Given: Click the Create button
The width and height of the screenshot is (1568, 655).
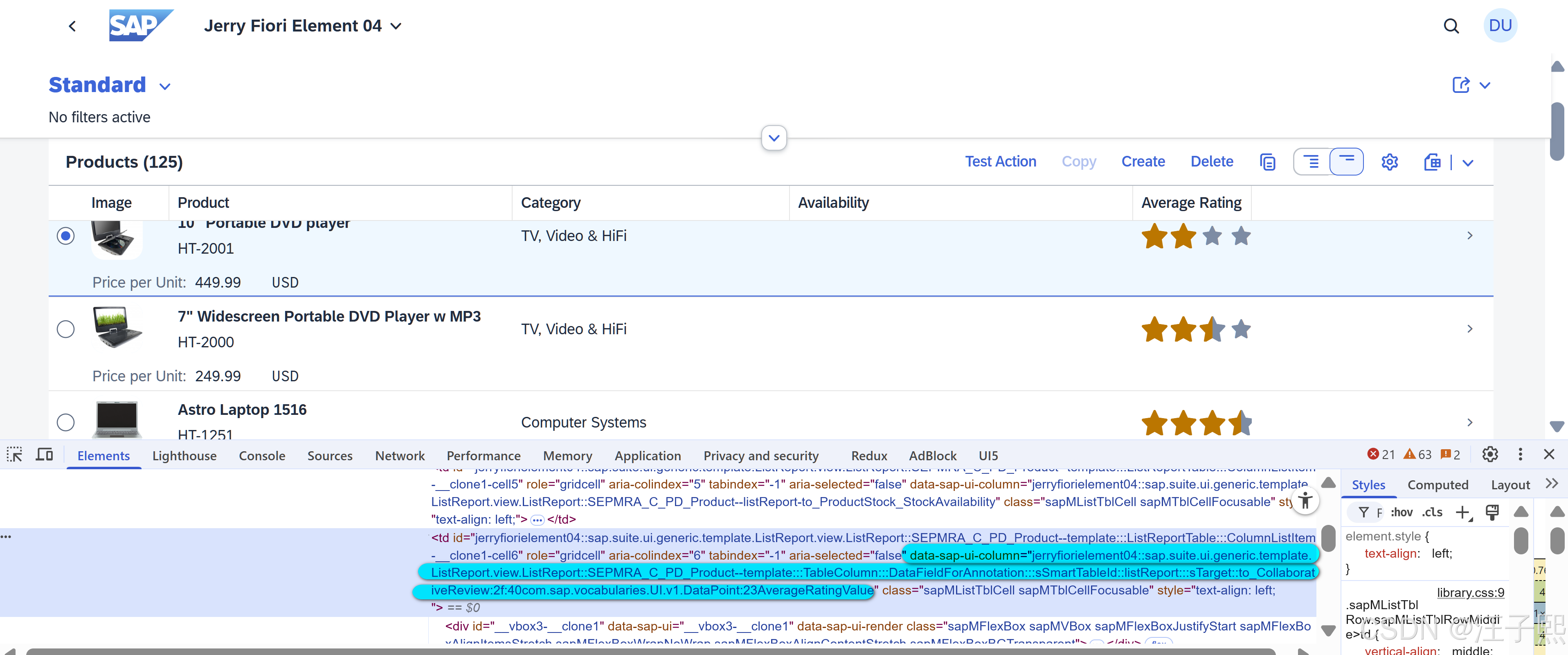Looking at the screenshot, I should (1143, 161).
